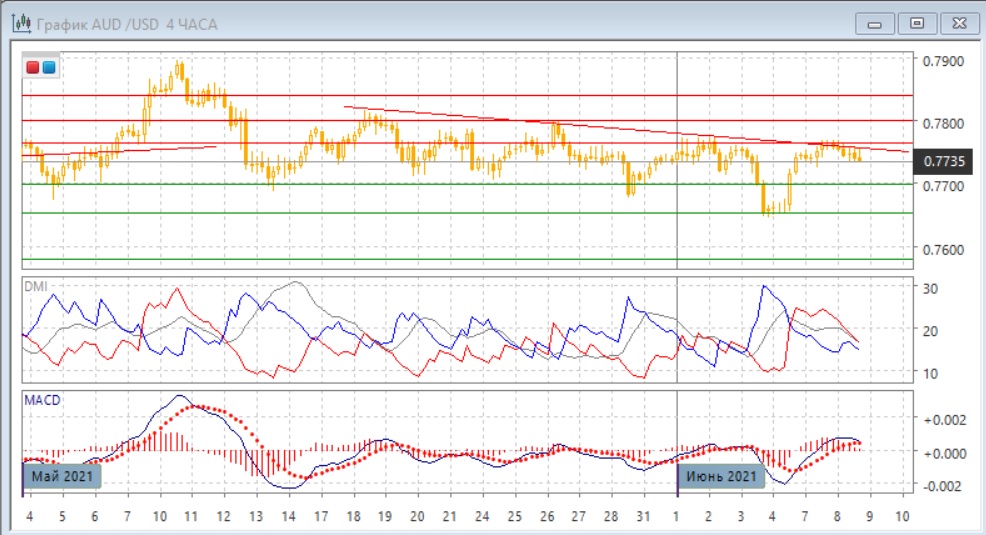The image size is (986, 535).
Task: Click the DMI axis value 30
Action: click(930, 289)
